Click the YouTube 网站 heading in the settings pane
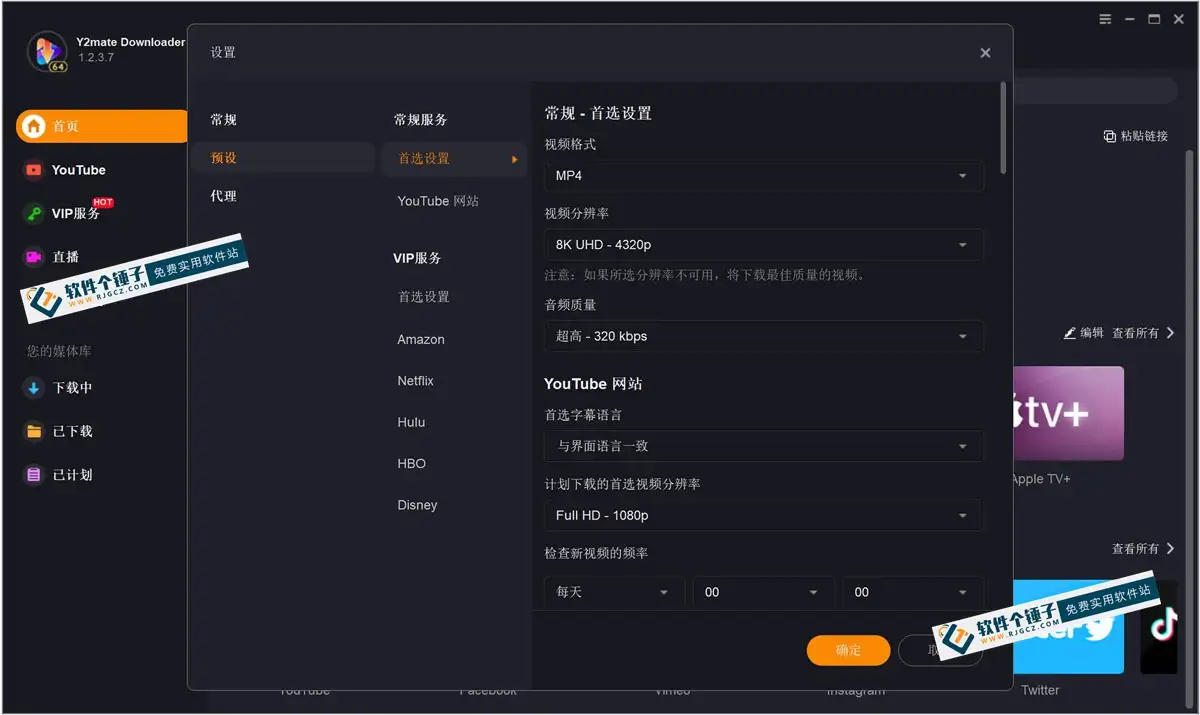The image size is (1200, 715). [593, 384]
